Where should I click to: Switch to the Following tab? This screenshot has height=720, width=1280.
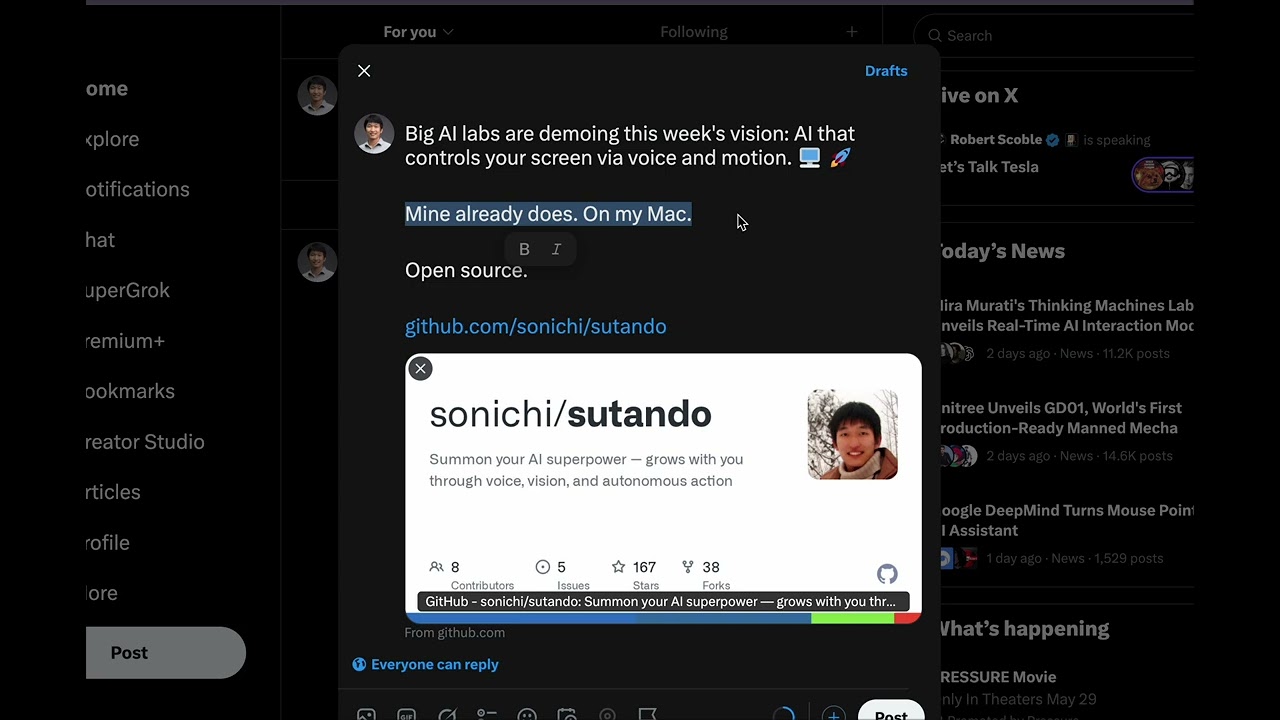click(x=694, y=32)
